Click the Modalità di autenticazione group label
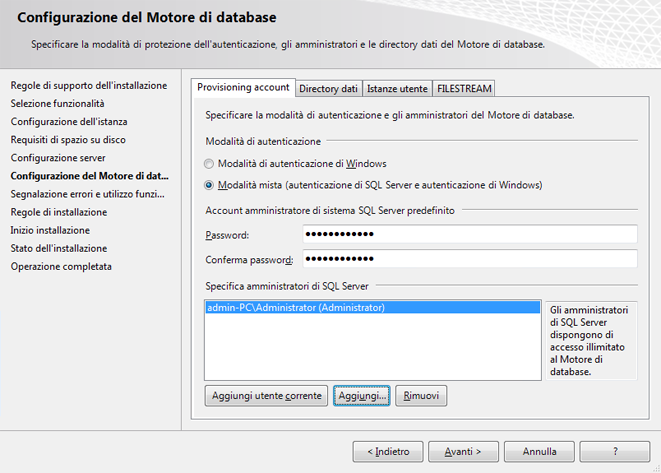Image resolution: width=661 pixels, height=473 pixels. point(263,142)
